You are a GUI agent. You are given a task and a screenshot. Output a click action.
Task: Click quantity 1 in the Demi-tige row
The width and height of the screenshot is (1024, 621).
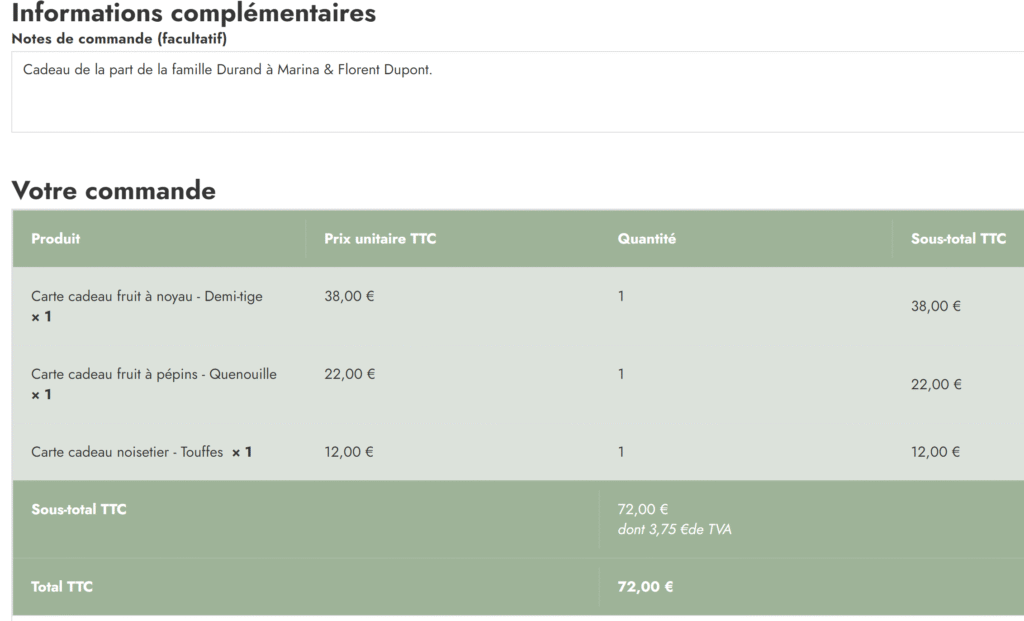(x=621, y=296)
